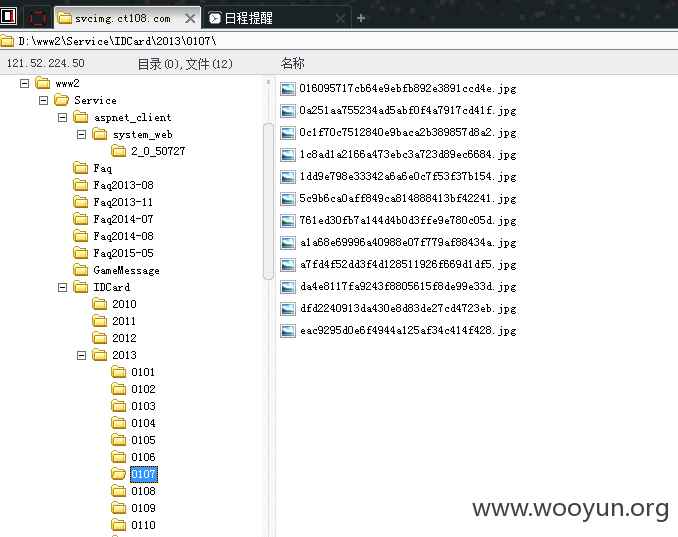Image resolution: width=678 pixels, height=537 pixels.
Task: Open a new tab with plus button
Action: (361, 18)
